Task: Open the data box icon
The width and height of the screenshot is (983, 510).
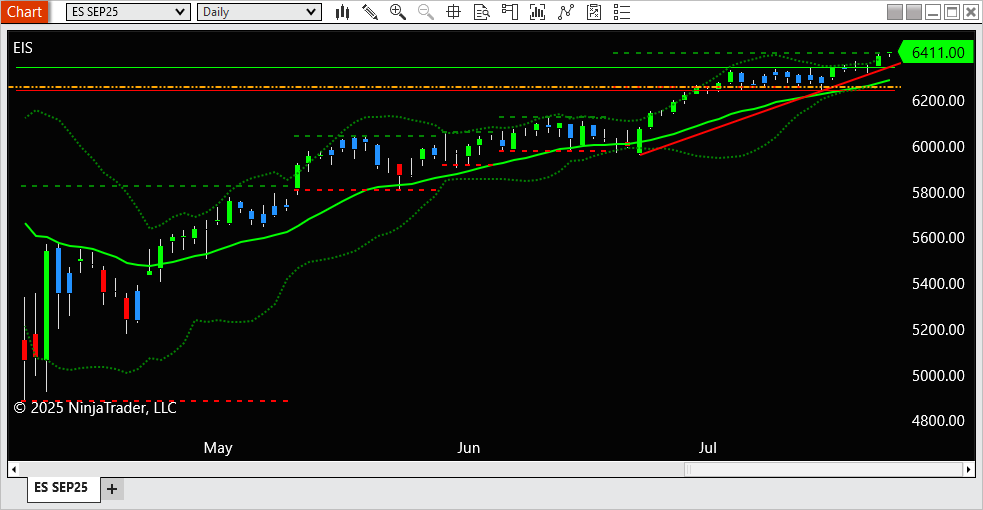Action: point(481,12)
